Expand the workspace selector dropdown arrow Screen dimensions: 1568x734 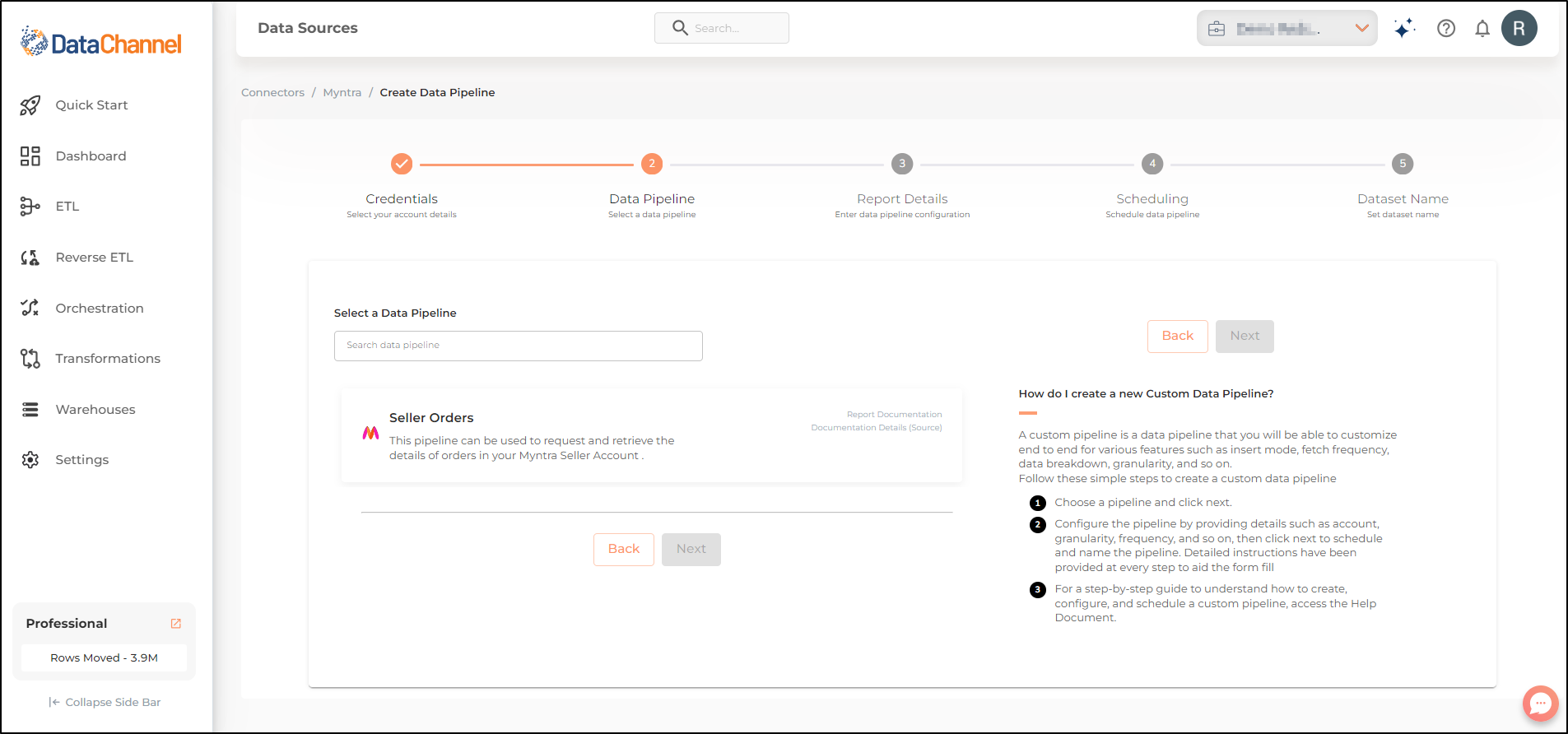click(1362, 28)
